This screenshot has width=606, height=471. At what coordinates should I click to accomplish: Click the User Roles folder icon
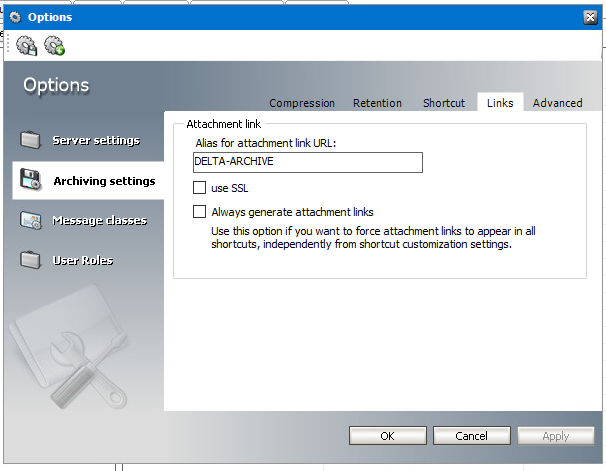click(30, 260)
